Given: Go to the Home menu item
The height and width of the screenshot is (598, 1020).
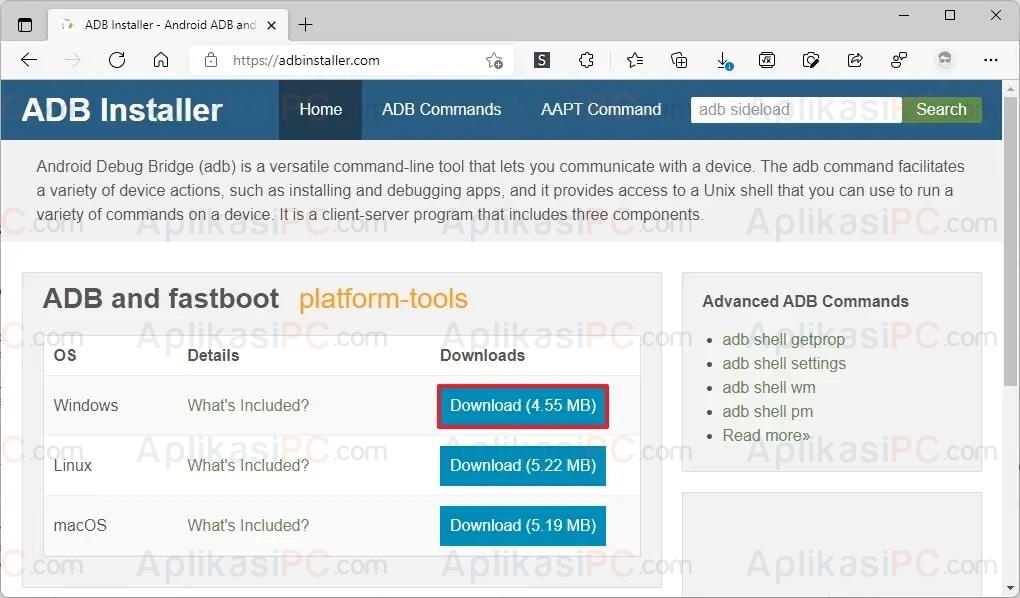Looking at the screenshot, I should 321,109.
